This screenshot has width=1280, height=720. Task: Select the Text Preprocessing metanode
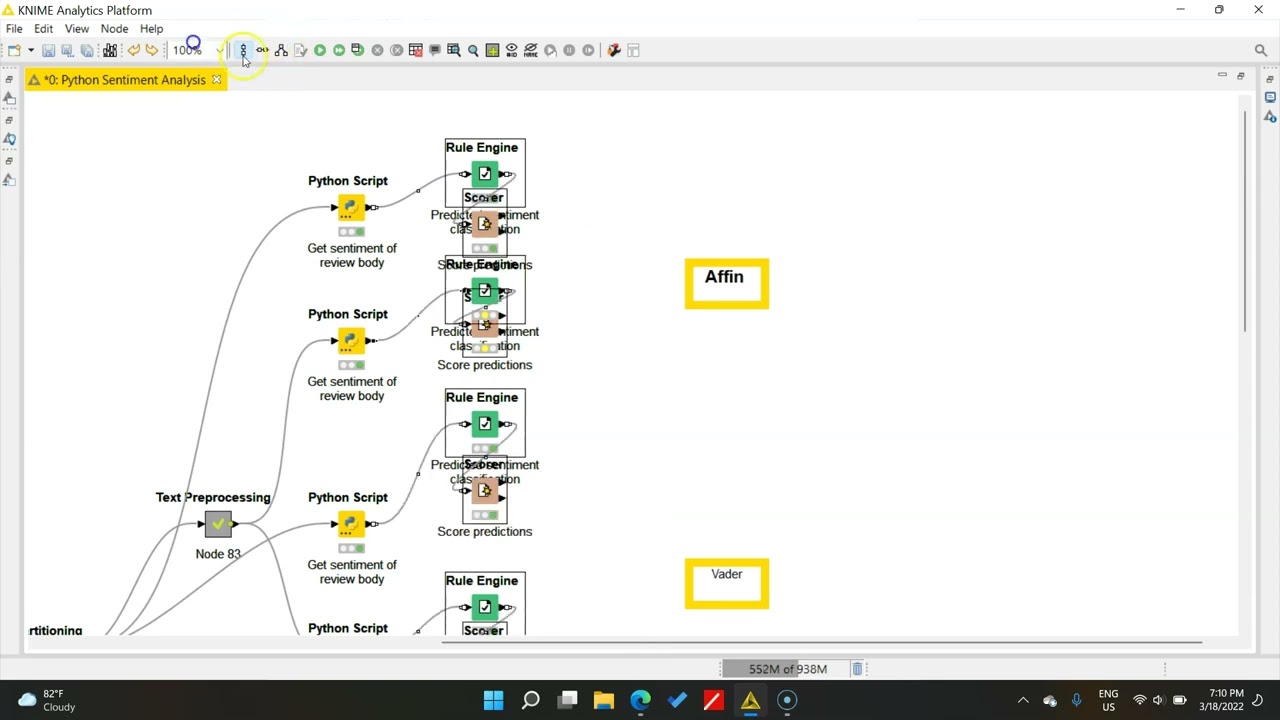pos(218,524)
